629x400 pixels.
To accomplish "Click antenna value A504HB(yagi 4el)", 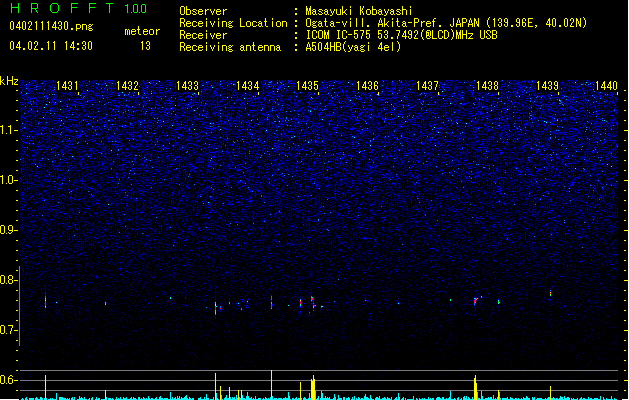I will [x=353, y=47].
